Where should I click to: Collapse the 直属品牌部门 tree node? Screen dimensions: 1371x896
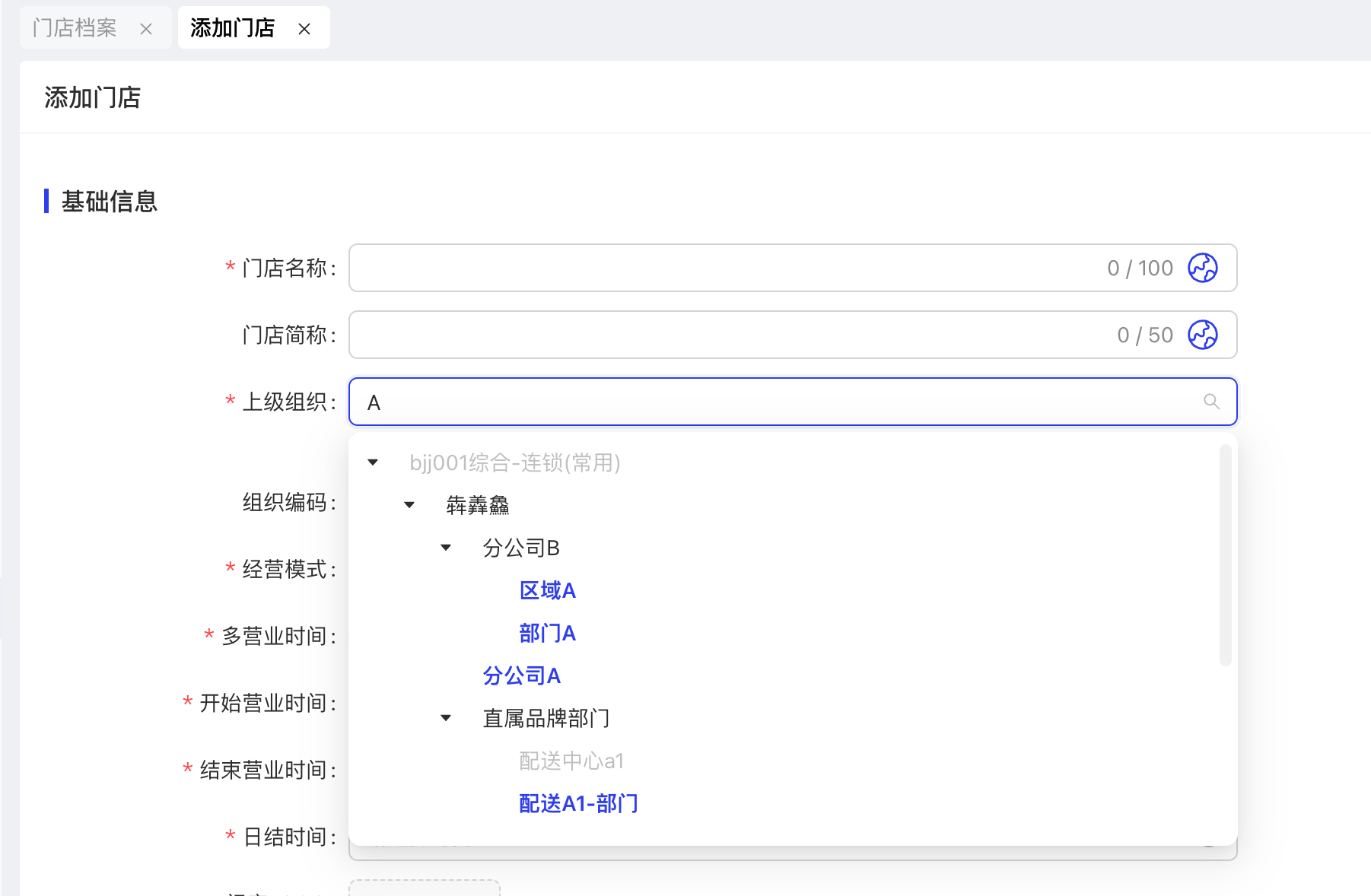[446, 718]
